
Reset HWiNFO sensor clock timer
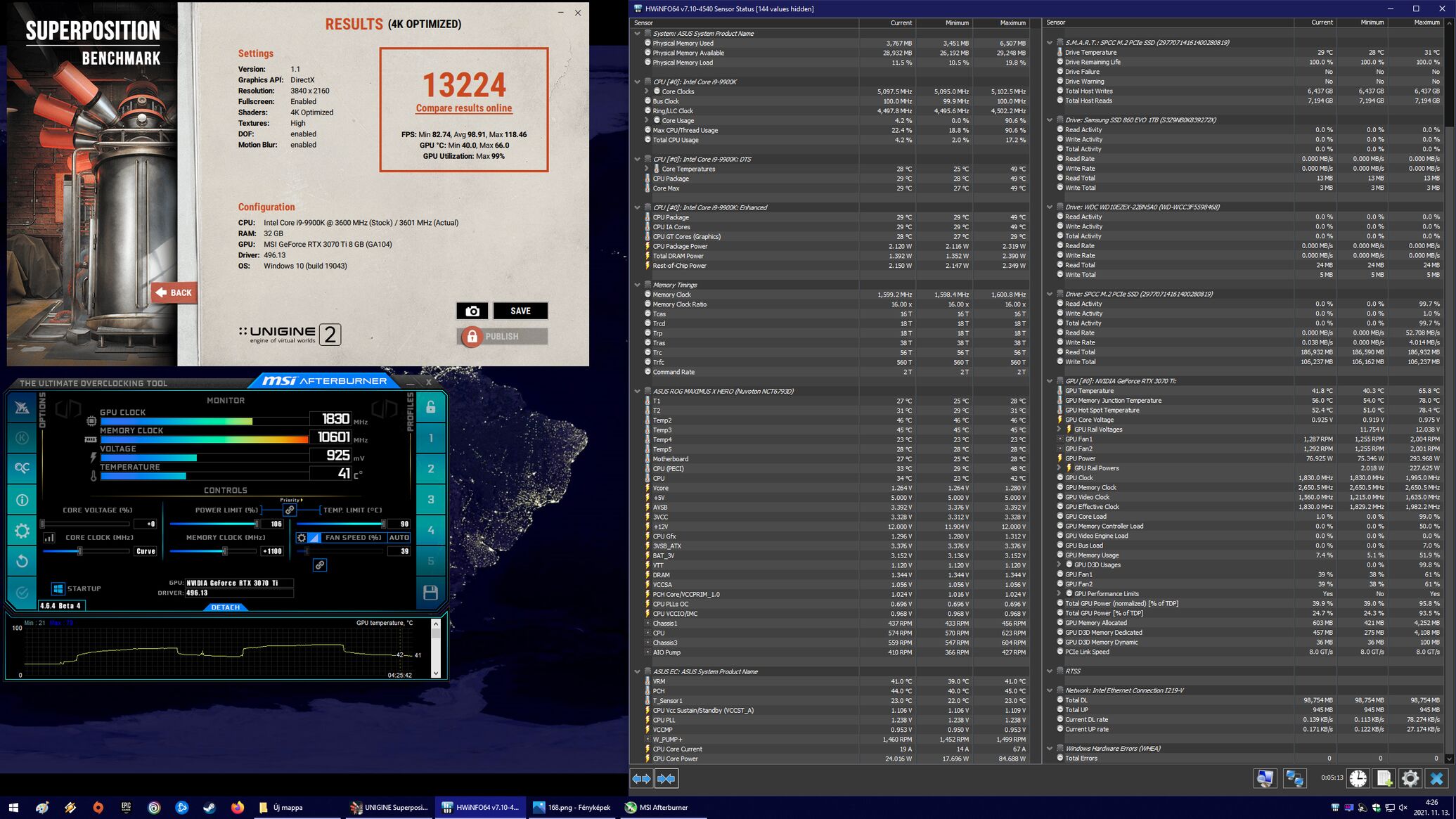pyautogui.click(x=1358, y=778)
